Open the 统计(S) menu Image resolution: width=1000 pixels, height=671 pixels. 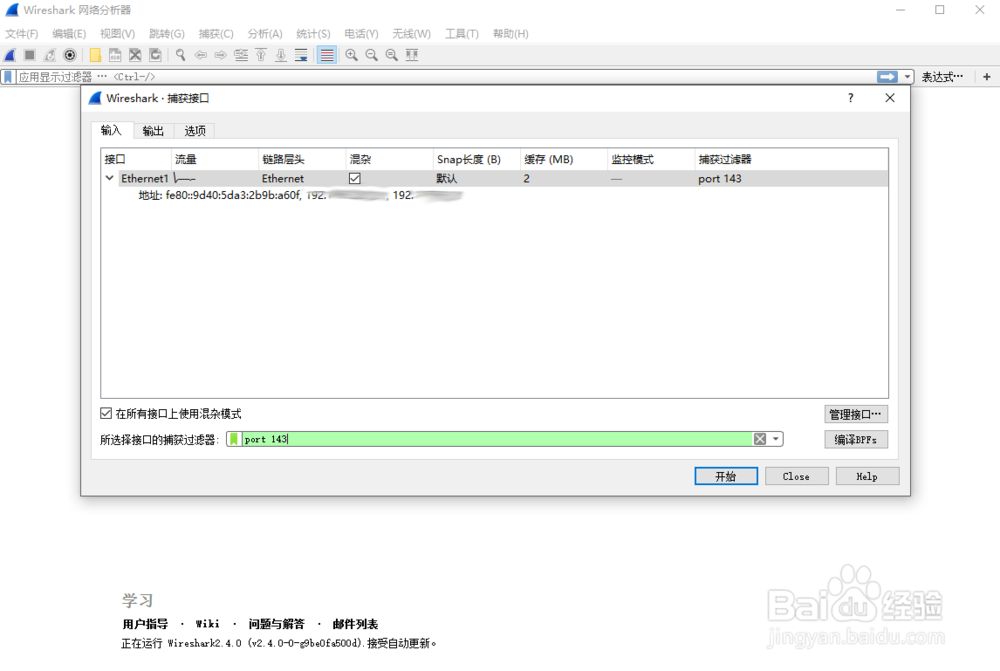click(x=313, y=34)
